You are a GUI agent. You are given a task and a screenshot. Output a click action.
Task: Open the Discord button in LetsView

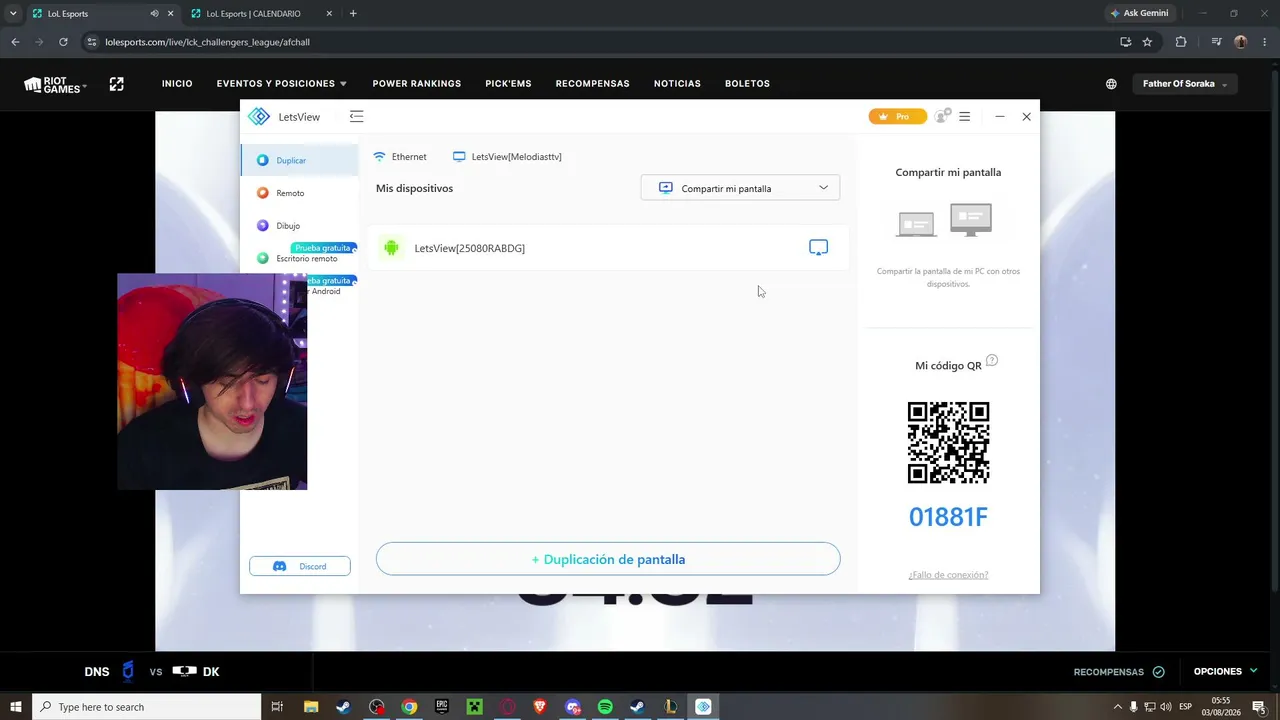tap(300, 566)
